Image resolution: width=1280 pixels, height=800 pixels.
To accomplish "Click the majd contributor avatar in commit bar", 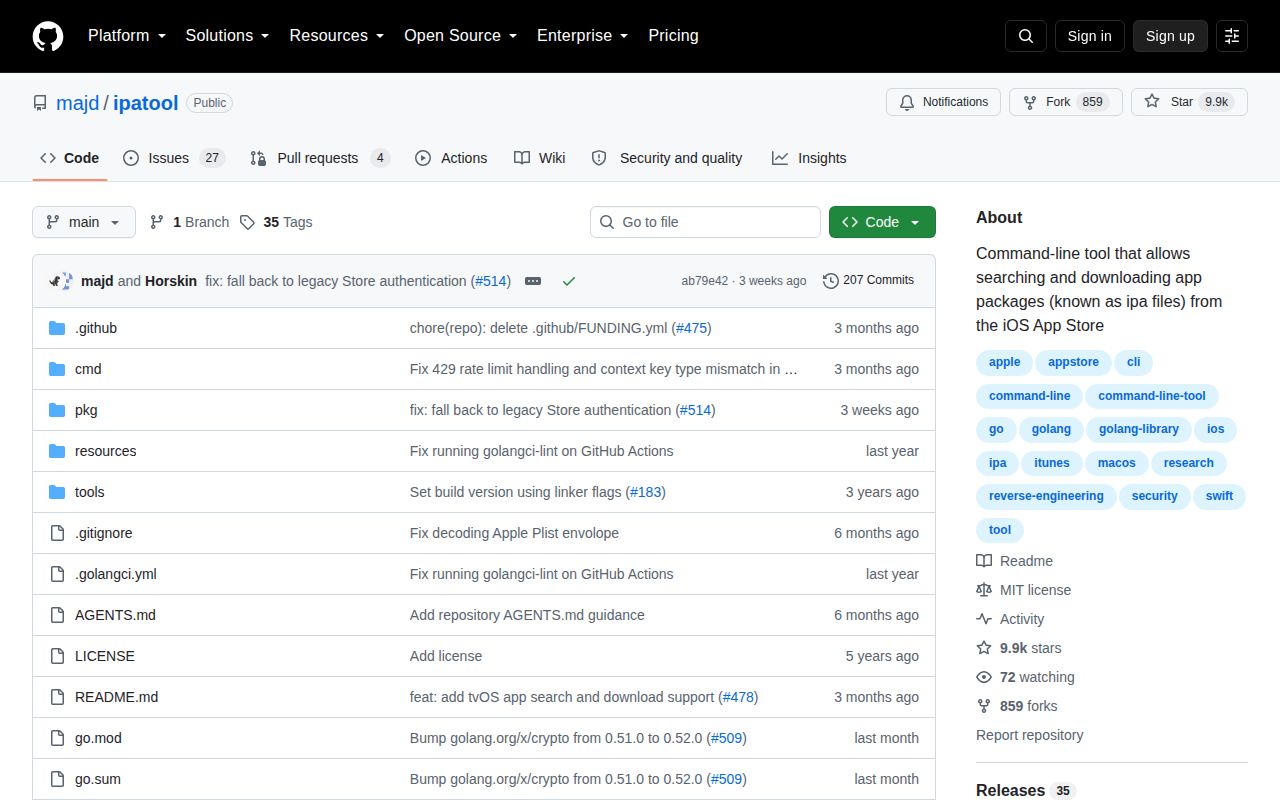I will tap(56, 281).
